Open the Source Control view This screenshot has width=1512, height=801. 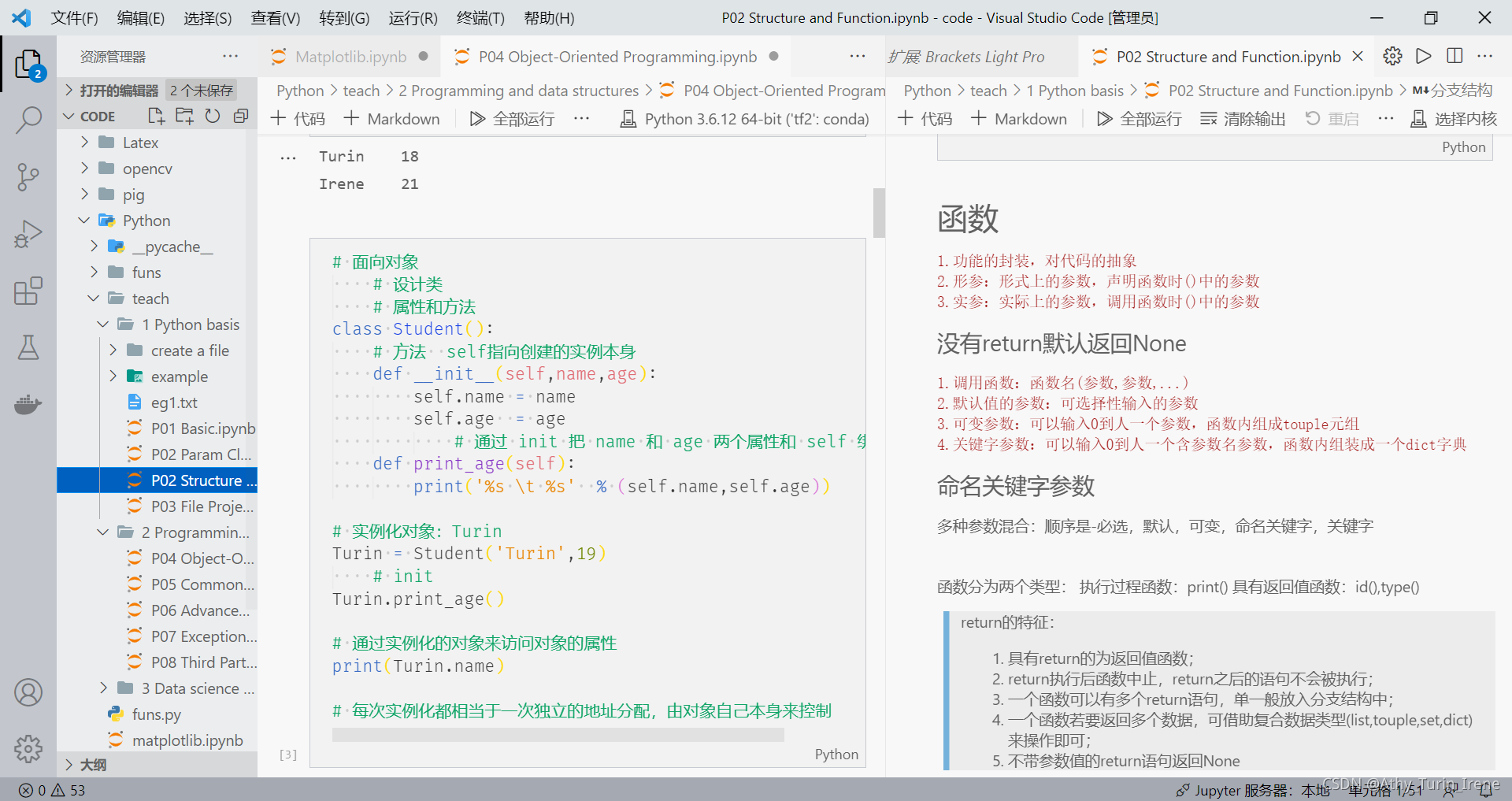pos(29,177)
